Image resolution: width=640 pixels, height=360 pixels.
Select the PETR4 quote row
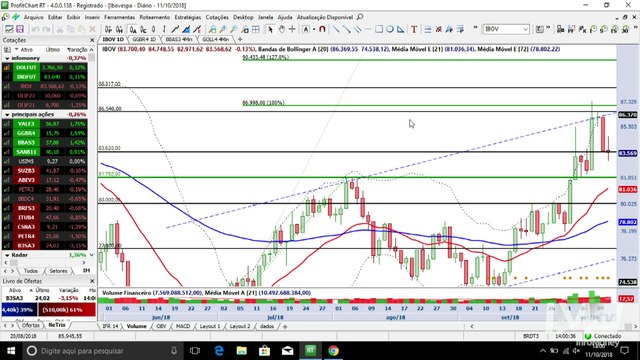pos(44,236)
